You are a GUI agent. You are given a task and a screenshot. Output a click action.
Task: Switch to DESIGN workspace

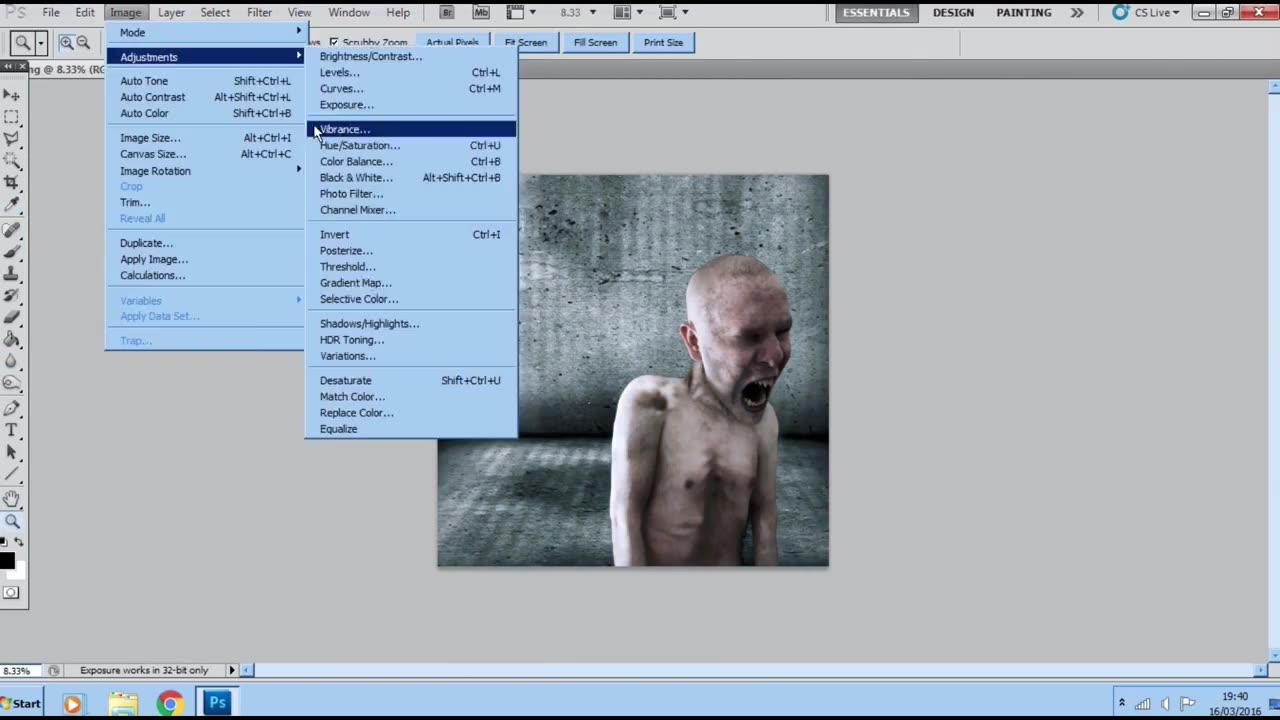tap(953, 12)
